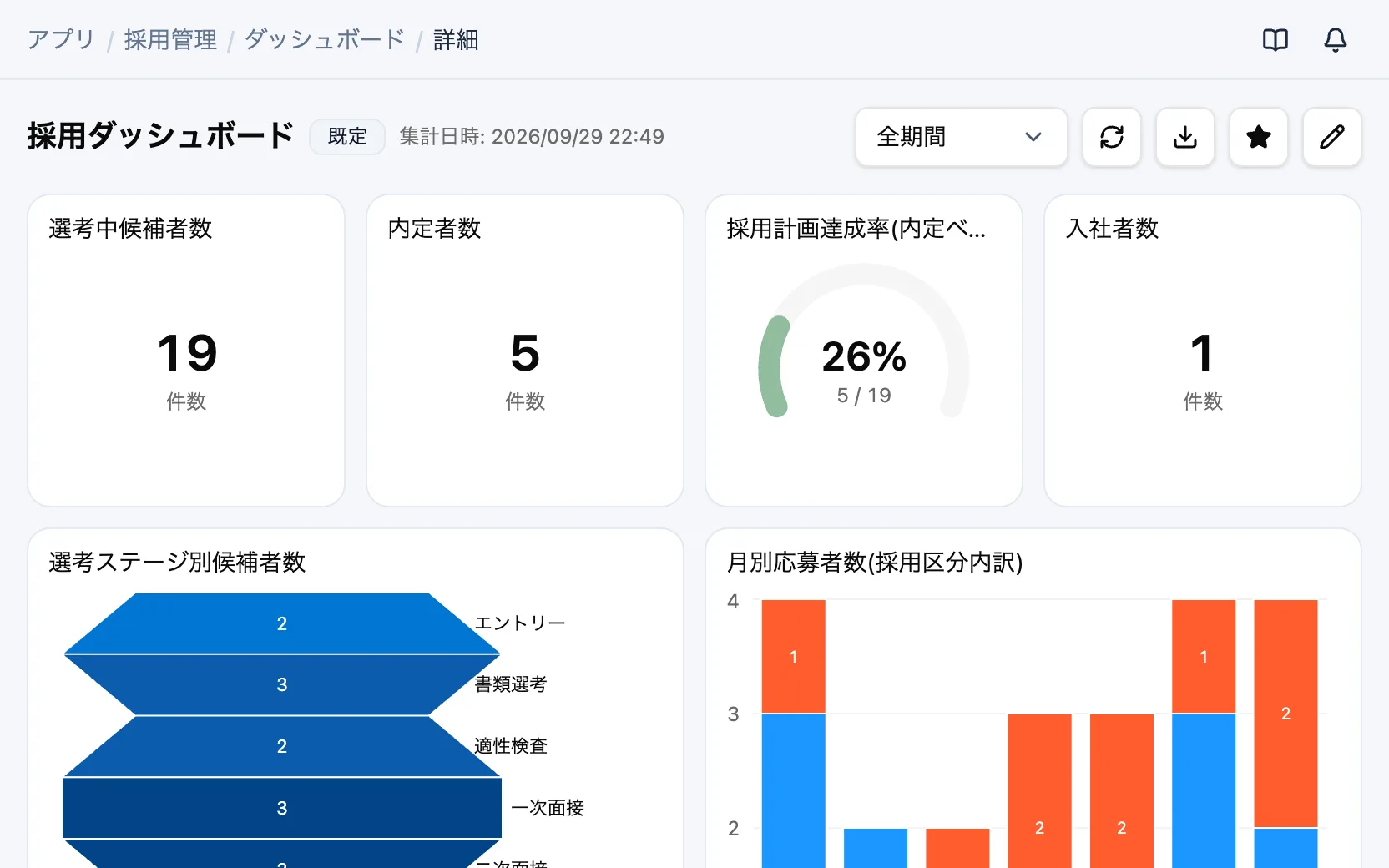Go to ダッシュボード breadcrumb

(325, 40)
